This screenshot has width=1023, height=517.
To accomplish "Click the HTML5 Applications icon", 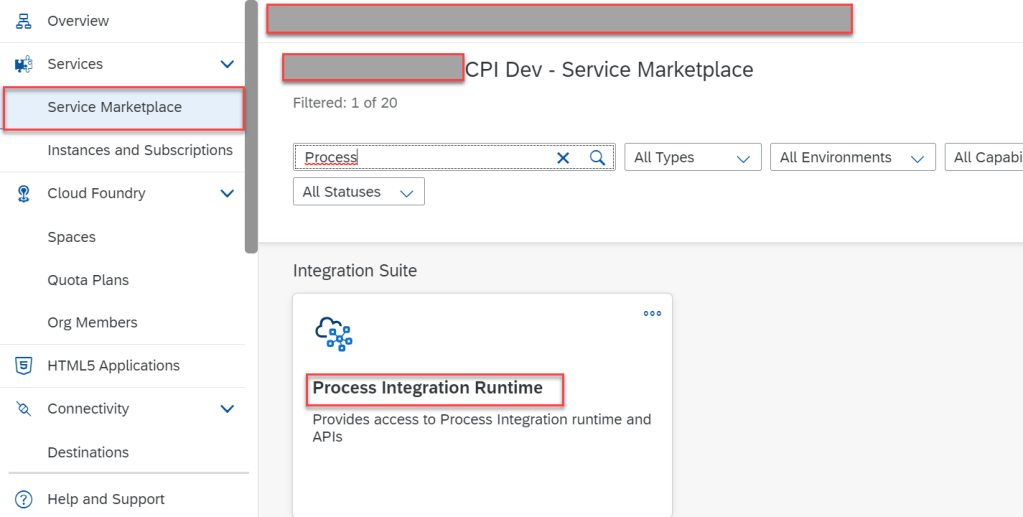I will click(24, 366).
